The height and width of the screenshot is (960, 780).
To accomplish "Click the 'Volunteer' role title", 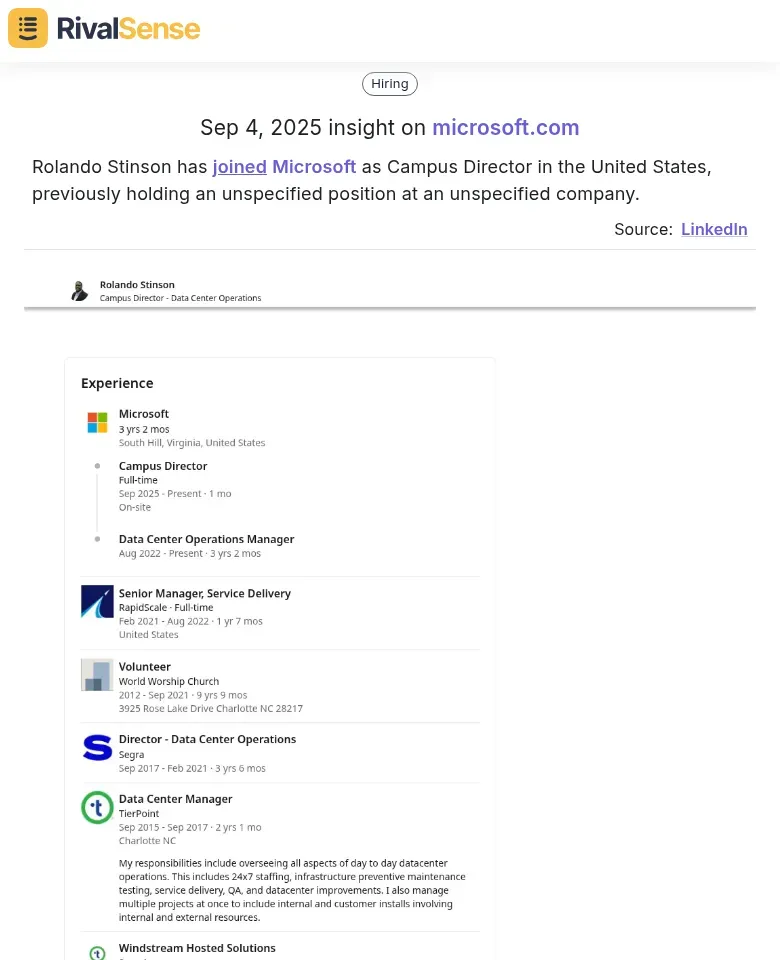I will point(144,667).
